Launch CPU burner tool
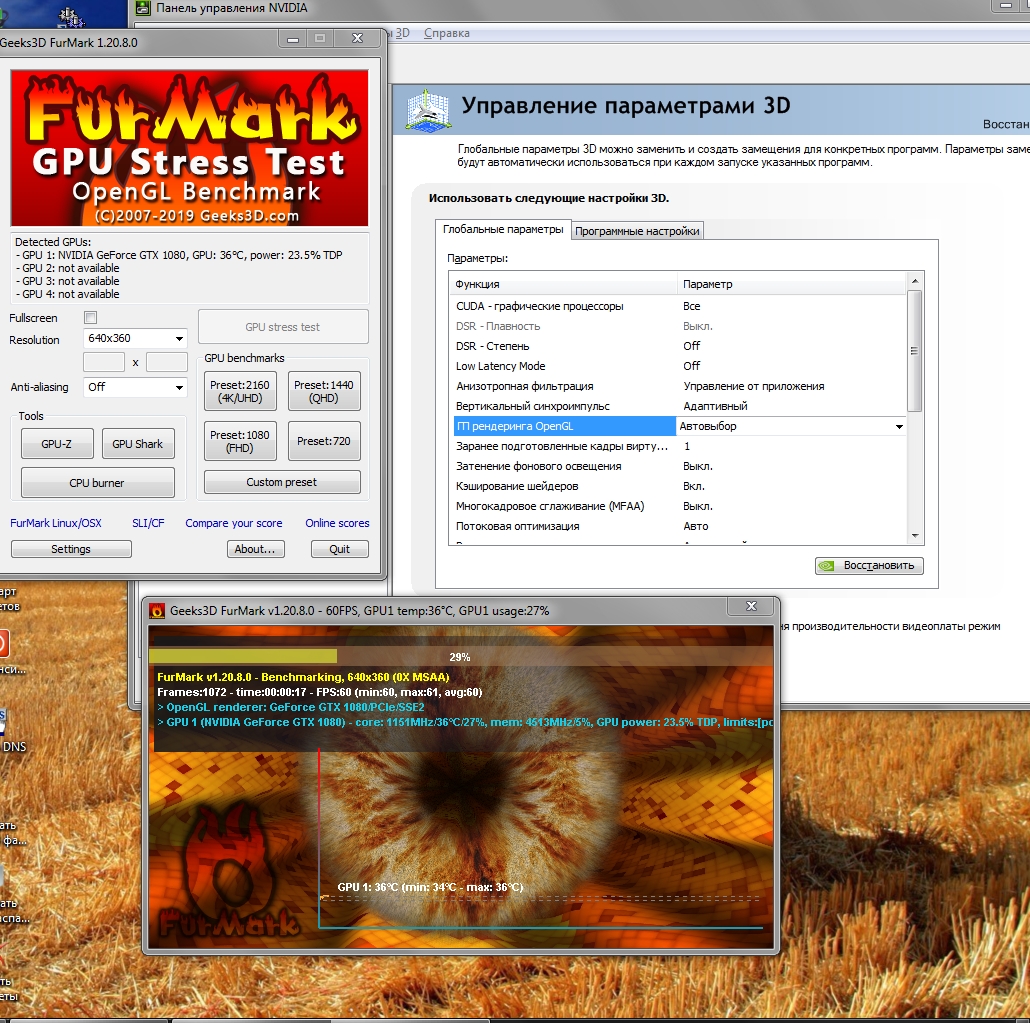 [97, 483]
